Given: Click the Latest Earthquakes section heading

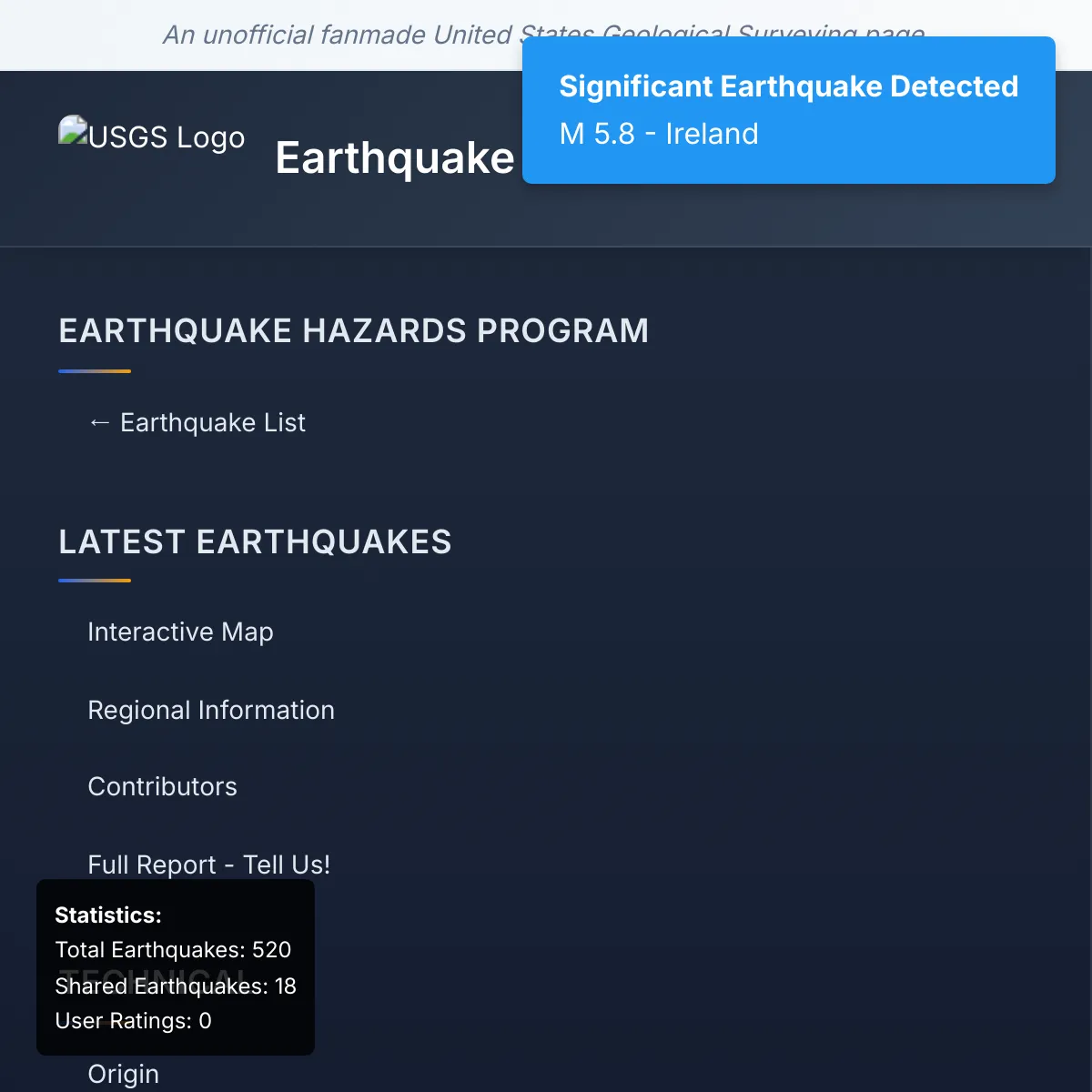Looking at the screenshot, I should (x=255, y=542).
